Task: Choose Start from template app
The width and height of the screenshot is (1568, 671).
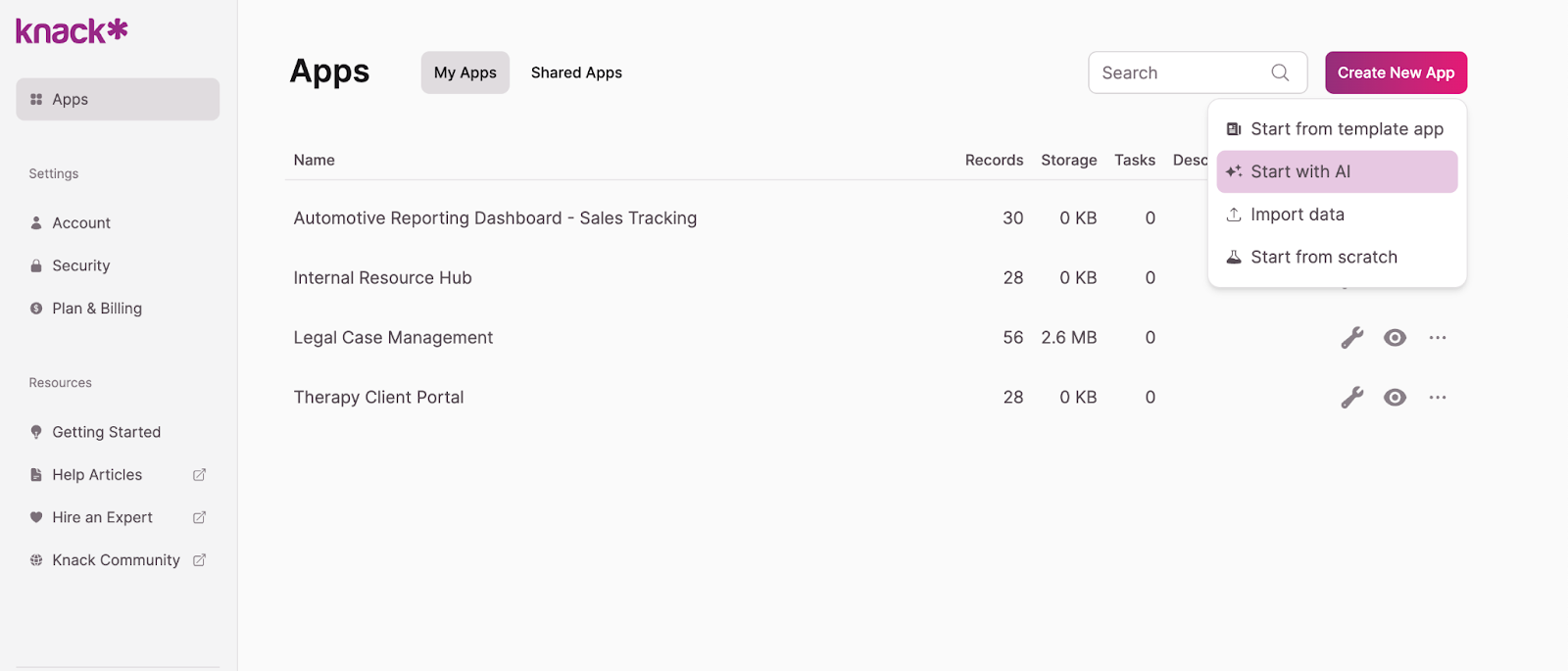Action: [1337, 129]
